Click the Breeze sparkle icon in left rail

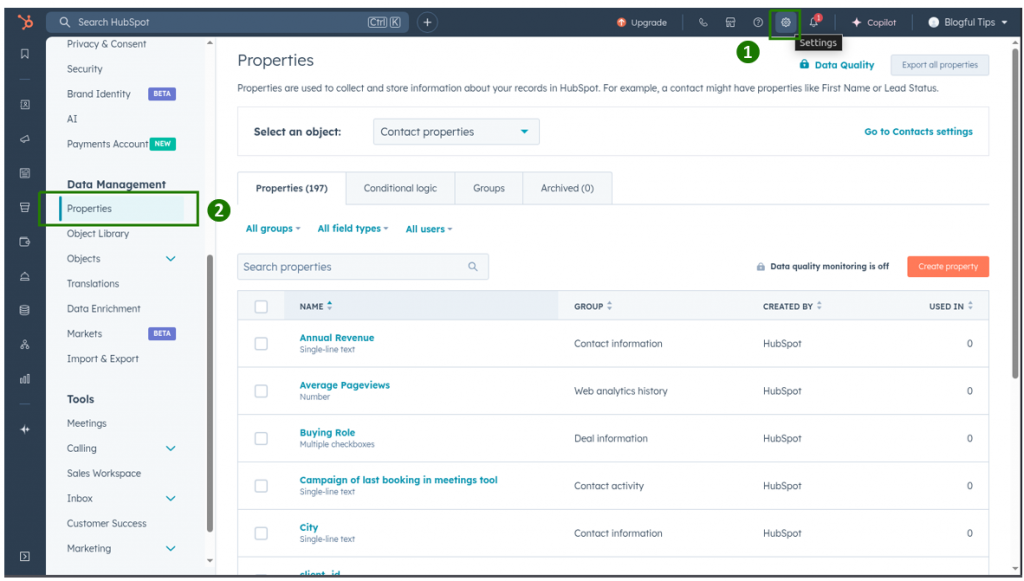(25, 430)
